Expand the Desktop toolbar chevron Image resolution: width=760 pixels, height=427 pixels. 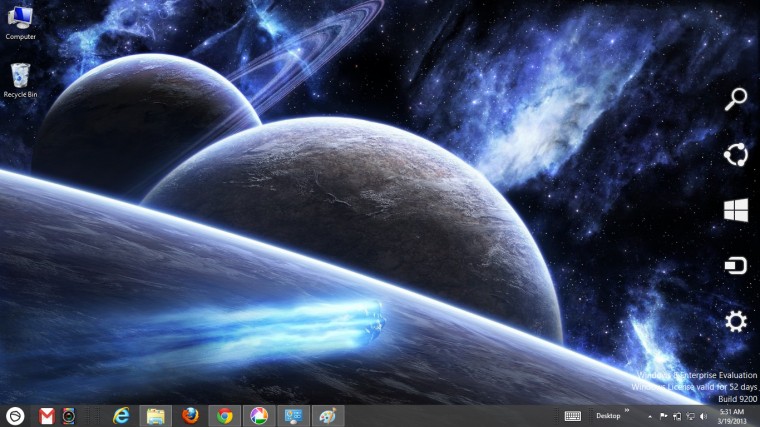point(627,411)
